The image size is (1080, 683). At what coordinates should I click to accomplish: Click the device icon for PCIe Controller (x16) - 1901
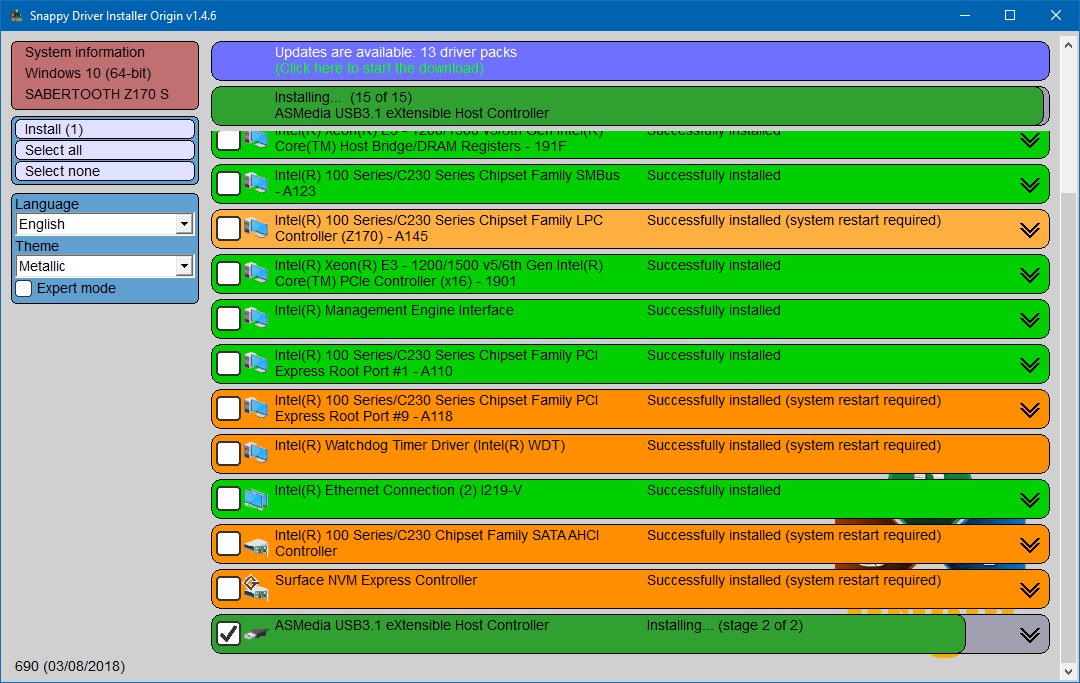click(x=256, y=273)
